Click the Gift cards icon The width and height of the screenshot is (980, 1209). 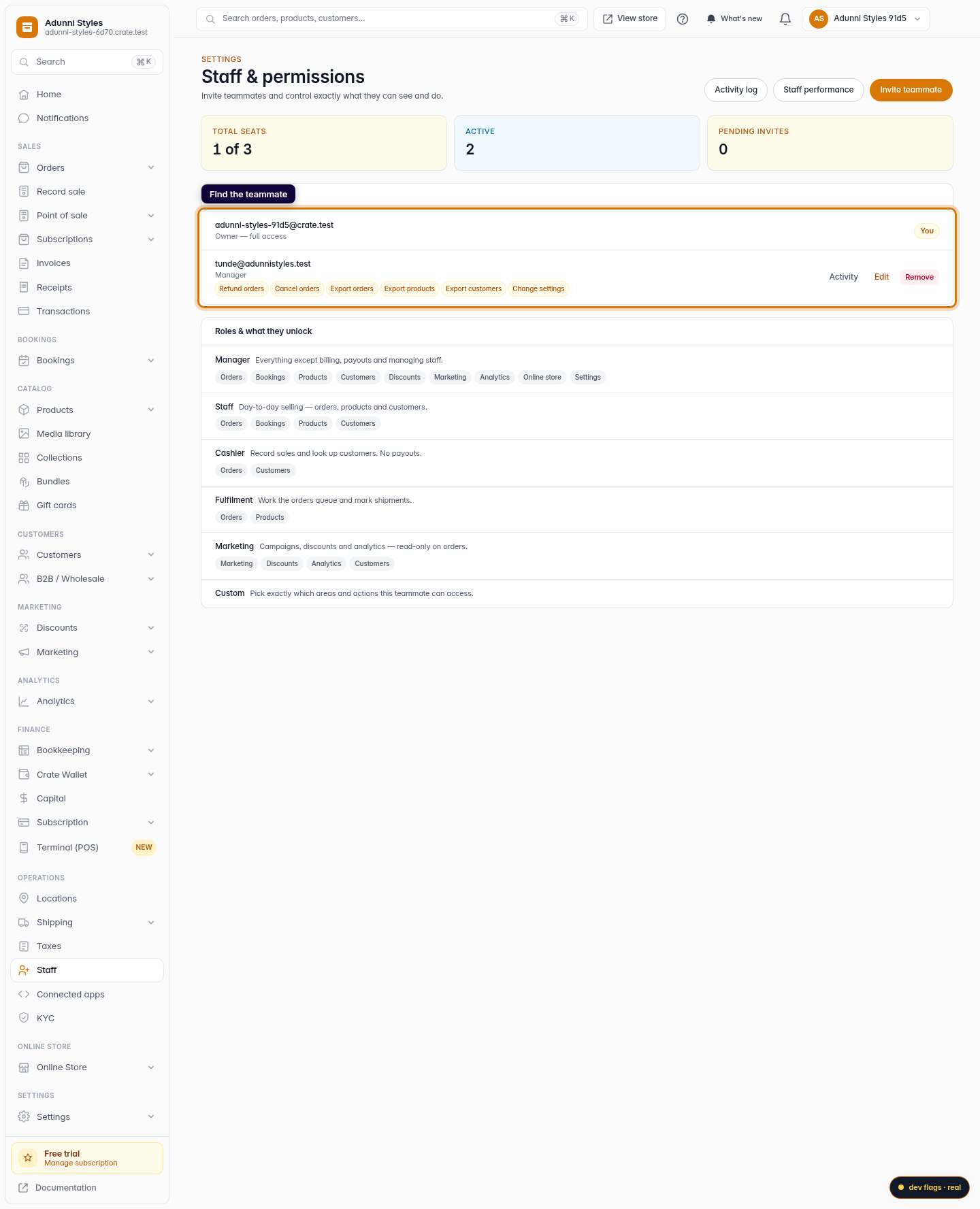pos(24,506)
